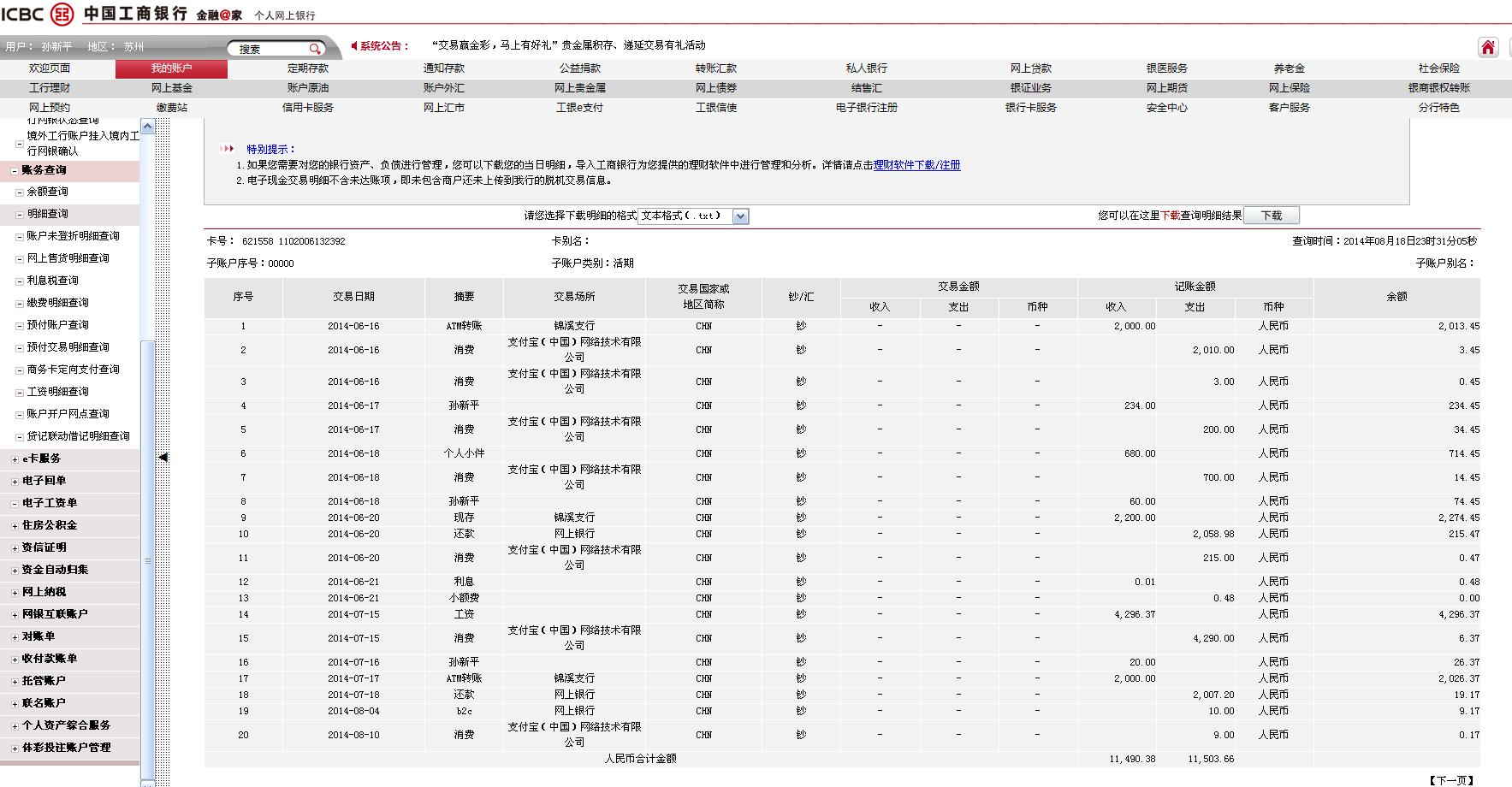The height and width of the screenshot is (787, 1512).
Task: Go to next page via 下一页
Action: tap(1451, 780)
